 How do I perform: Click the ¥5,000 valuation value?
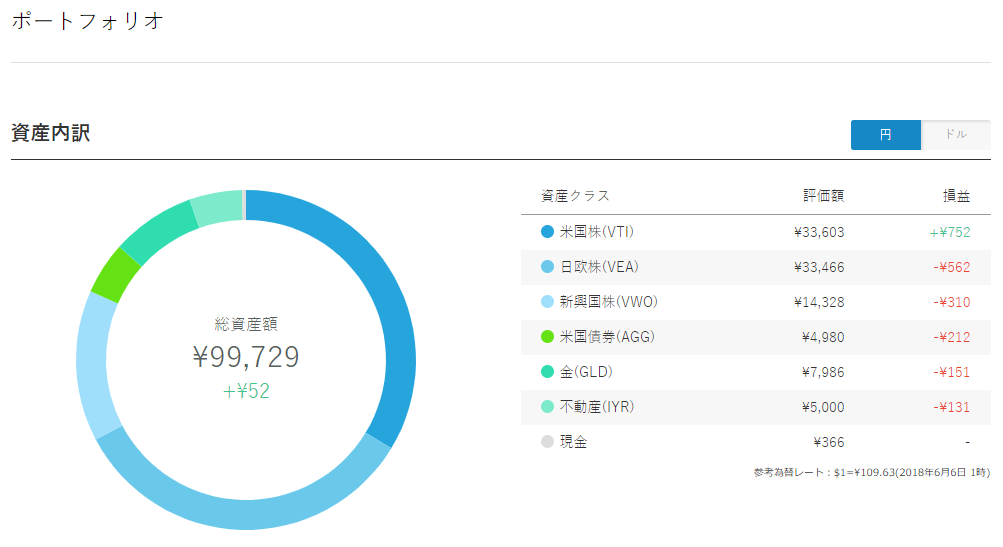click(823, 407)
